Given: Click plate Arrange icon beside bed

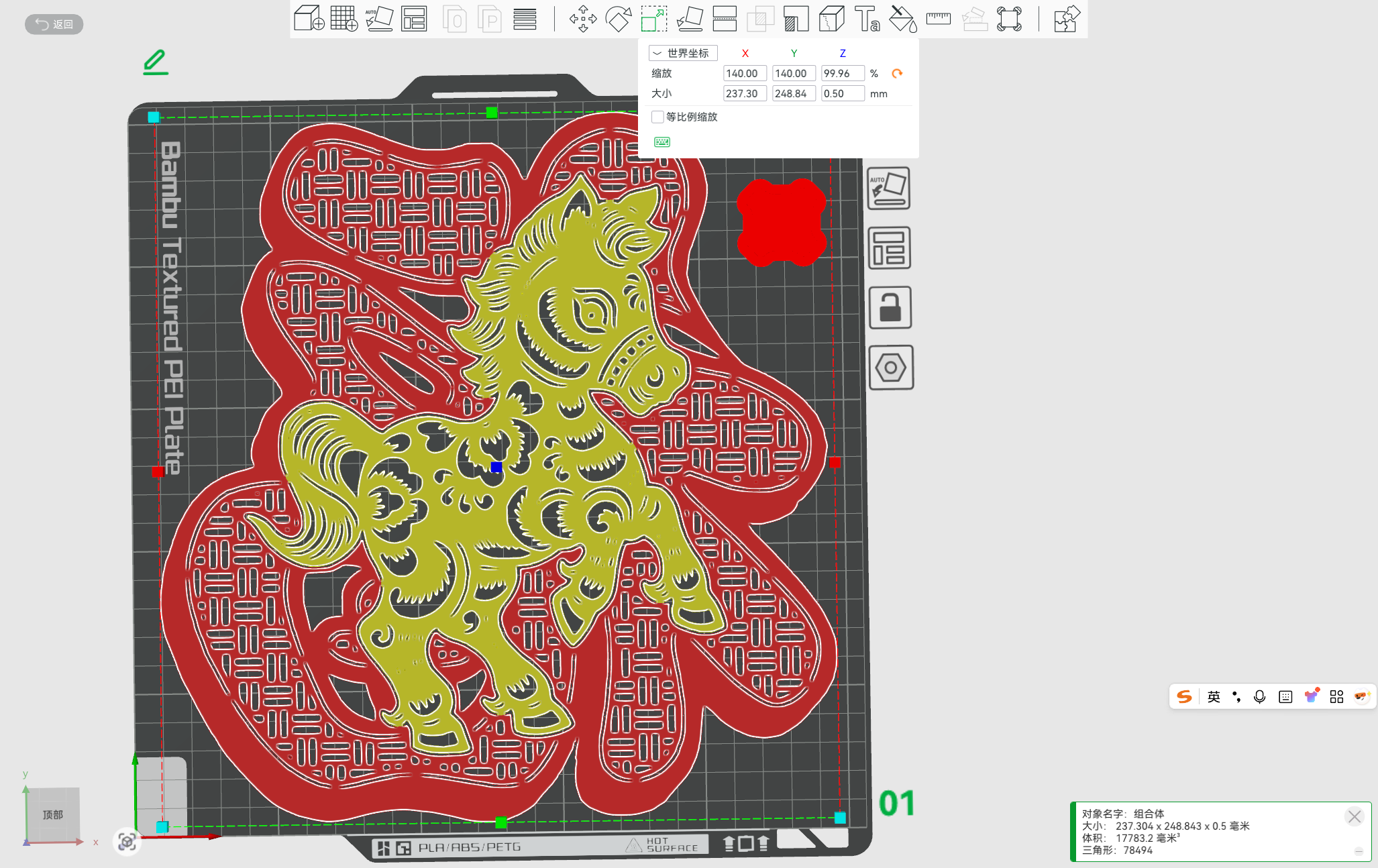Looking at the screenshot, I should pos(890,248).
